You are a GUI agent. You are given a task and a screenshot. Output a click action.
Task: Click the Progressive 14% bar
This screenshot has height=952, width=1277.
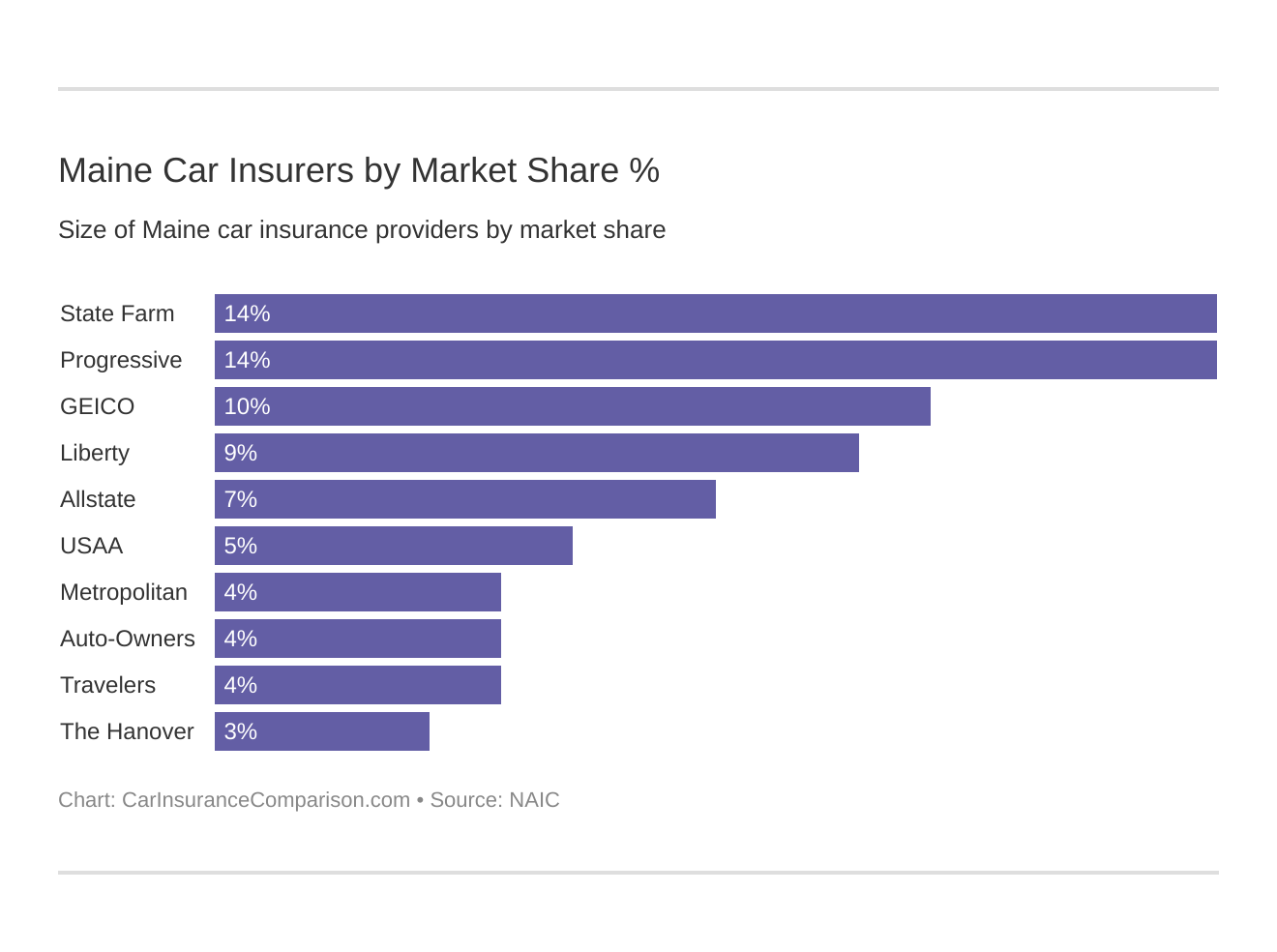click(x=715, y=360)
